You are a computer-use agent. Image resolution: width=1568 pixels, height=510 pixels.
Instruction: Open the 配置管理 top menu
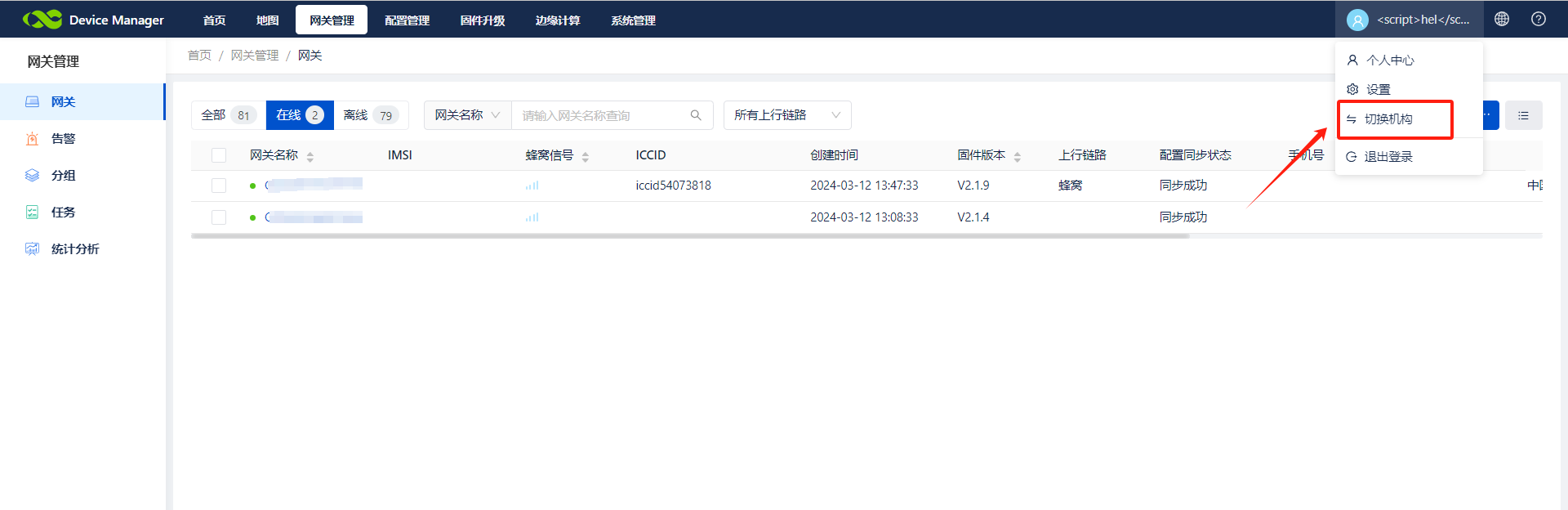pos(408,20)
